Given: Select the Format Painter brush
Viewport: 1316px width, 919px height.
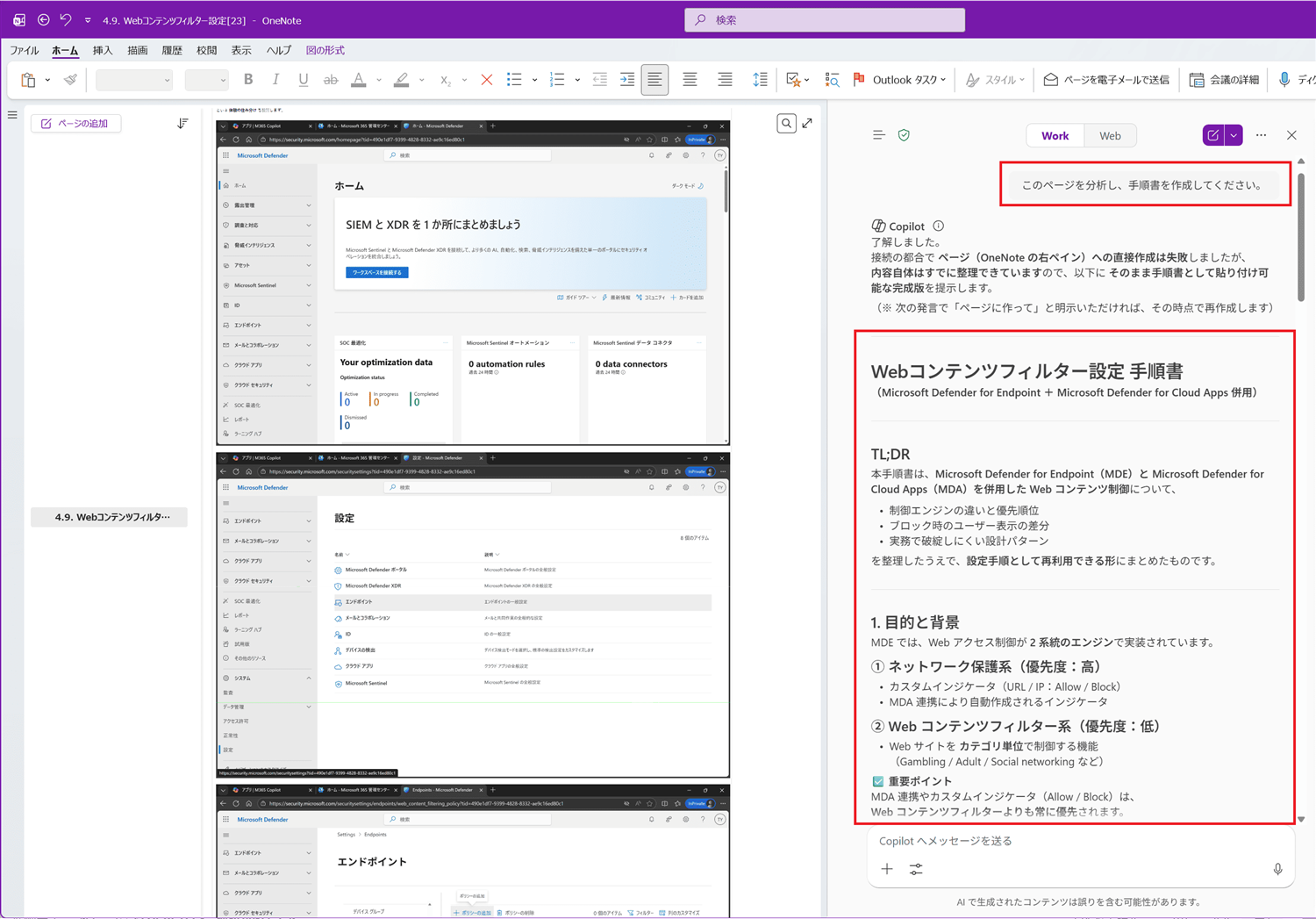Looking at the screenshot, I should pyautogui.click(x=70, y=80).
